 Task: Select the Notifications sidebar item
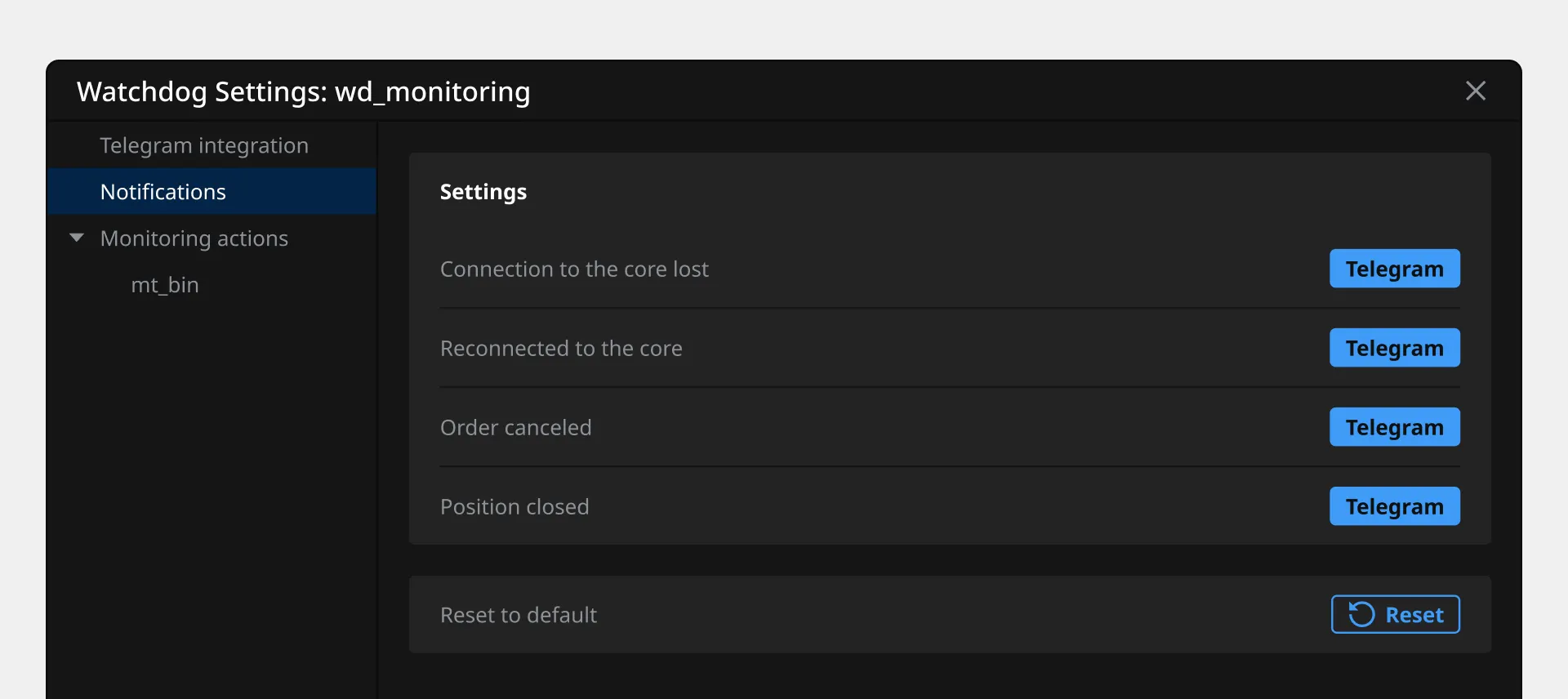point(163,192)
